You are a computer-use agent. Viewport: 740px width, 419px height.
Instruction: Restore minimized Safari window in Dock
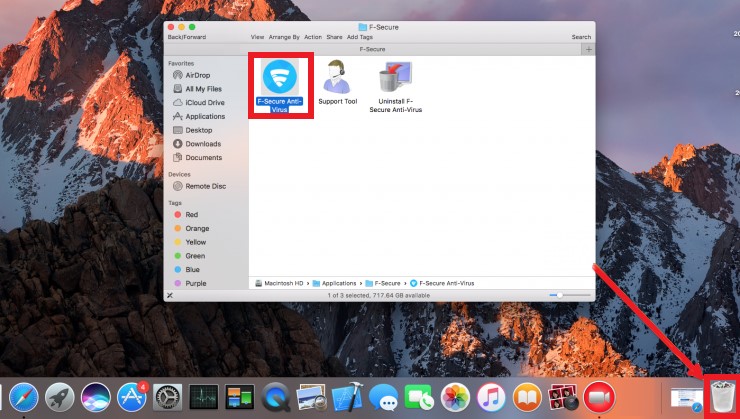(687, 399)
